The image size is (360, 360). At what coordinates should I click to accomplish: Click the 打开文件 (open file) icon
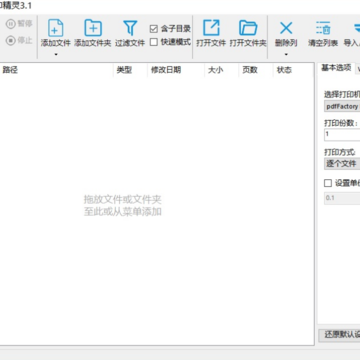coord(211,28)
